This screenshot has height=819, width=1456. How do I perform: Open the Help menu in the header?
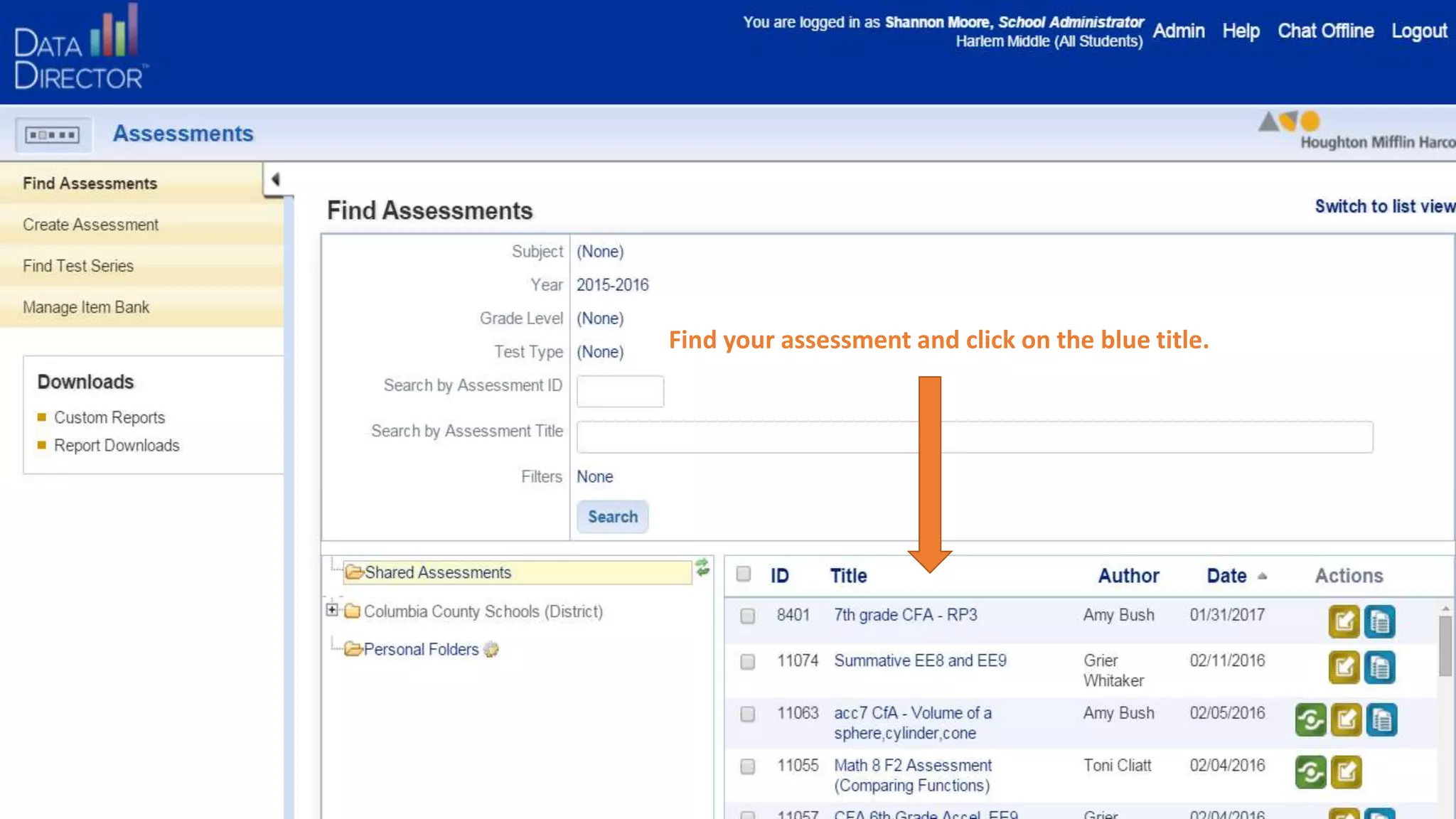(1241, 31)
